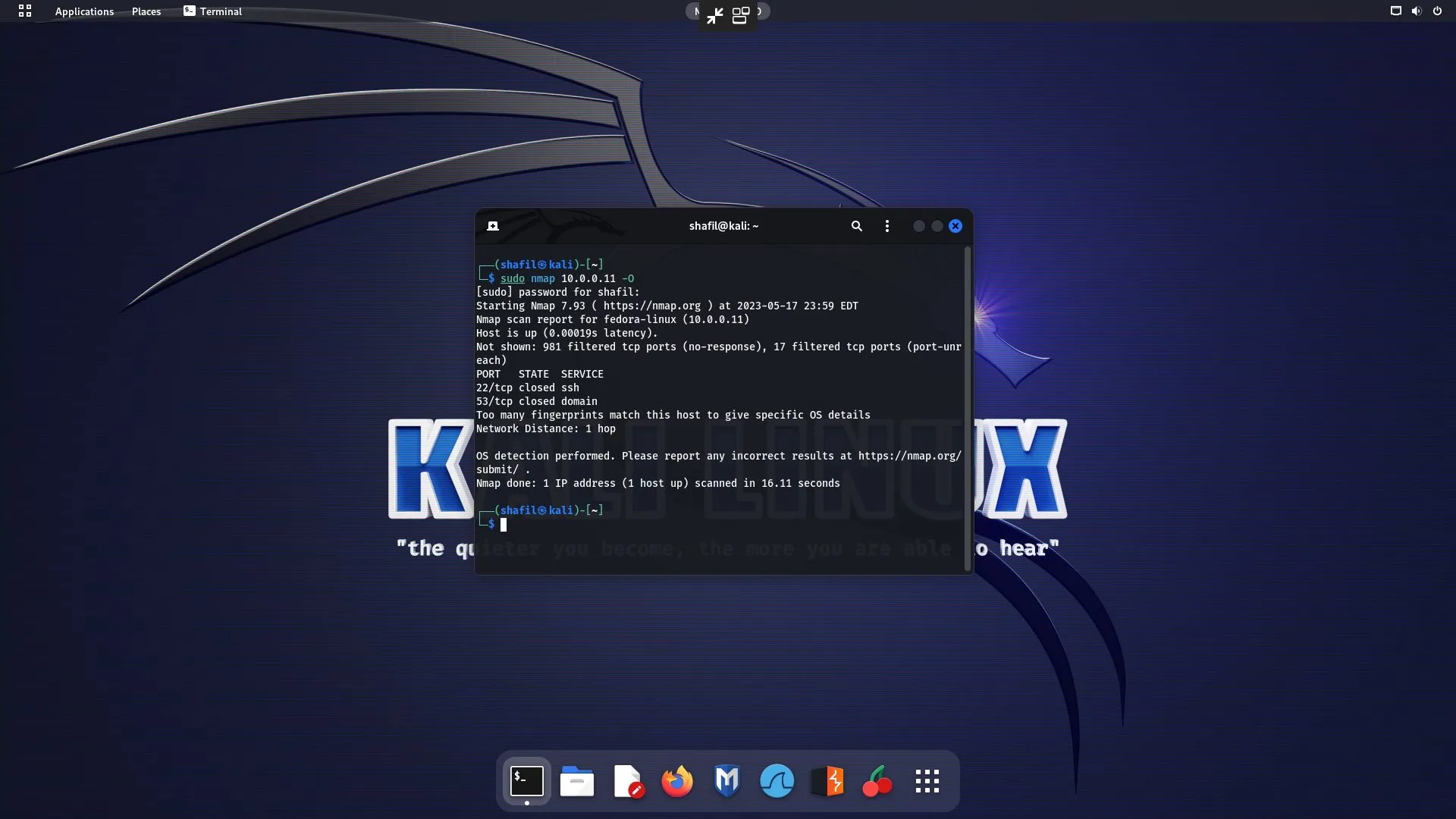Open the Applications menu
1456x819 pixels.
coord(84,11)
